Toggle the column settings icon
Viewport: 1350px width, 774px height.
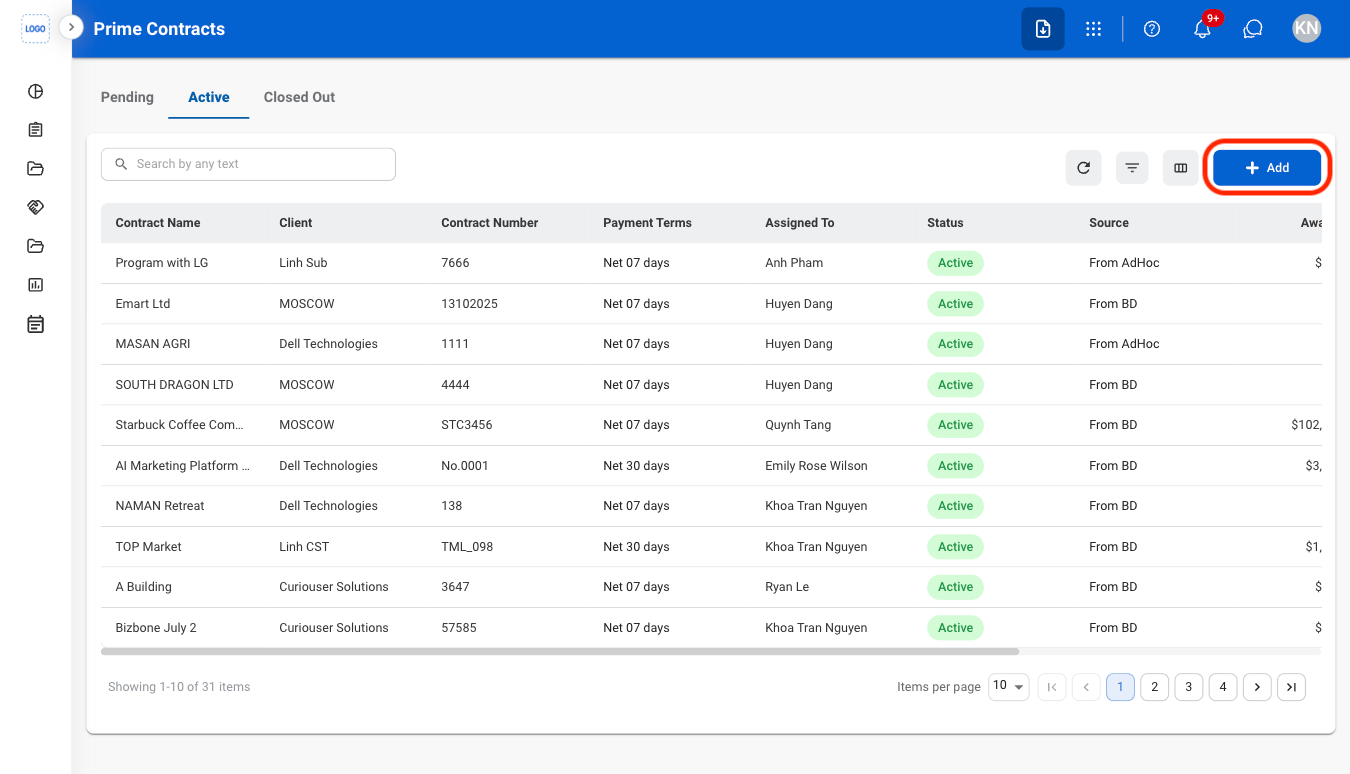coord(1181,168)
